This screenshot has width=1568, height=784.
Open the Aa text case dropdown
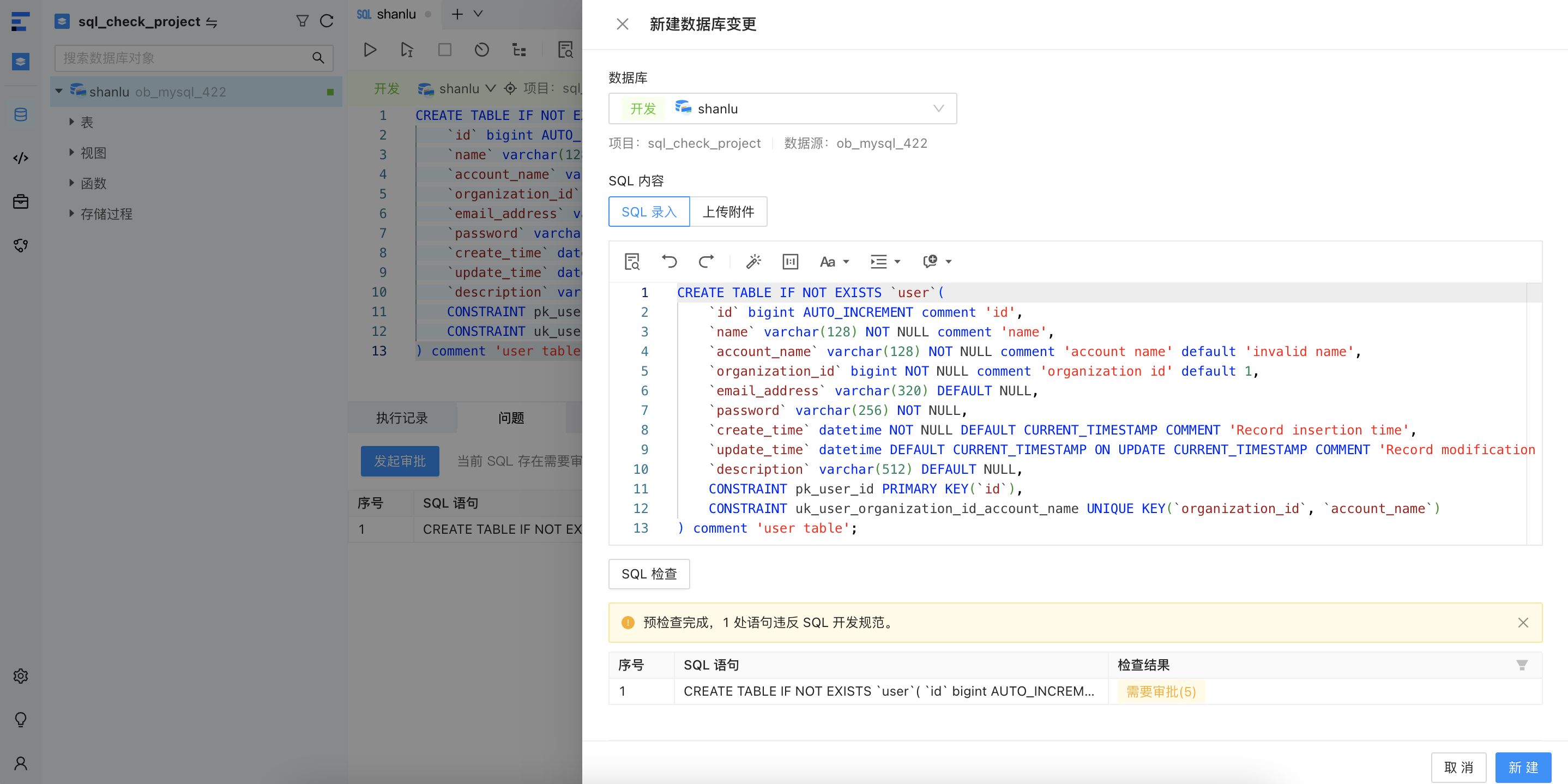[x=834, y=262]
